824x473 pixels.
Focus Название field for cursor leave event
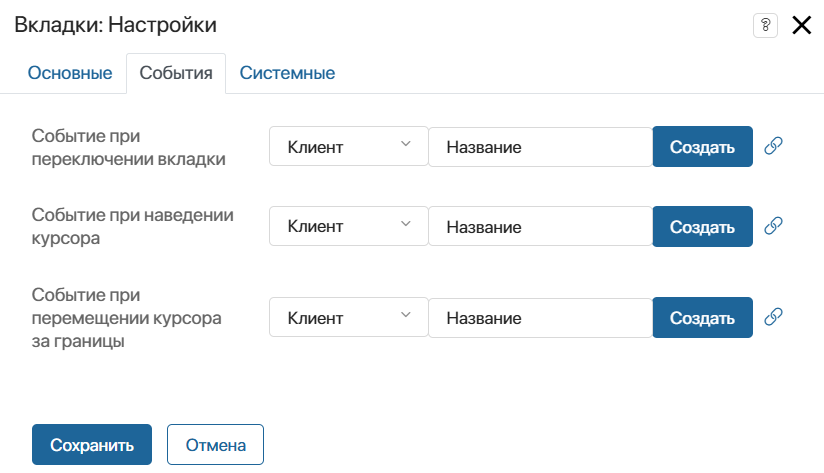[540, 318]
